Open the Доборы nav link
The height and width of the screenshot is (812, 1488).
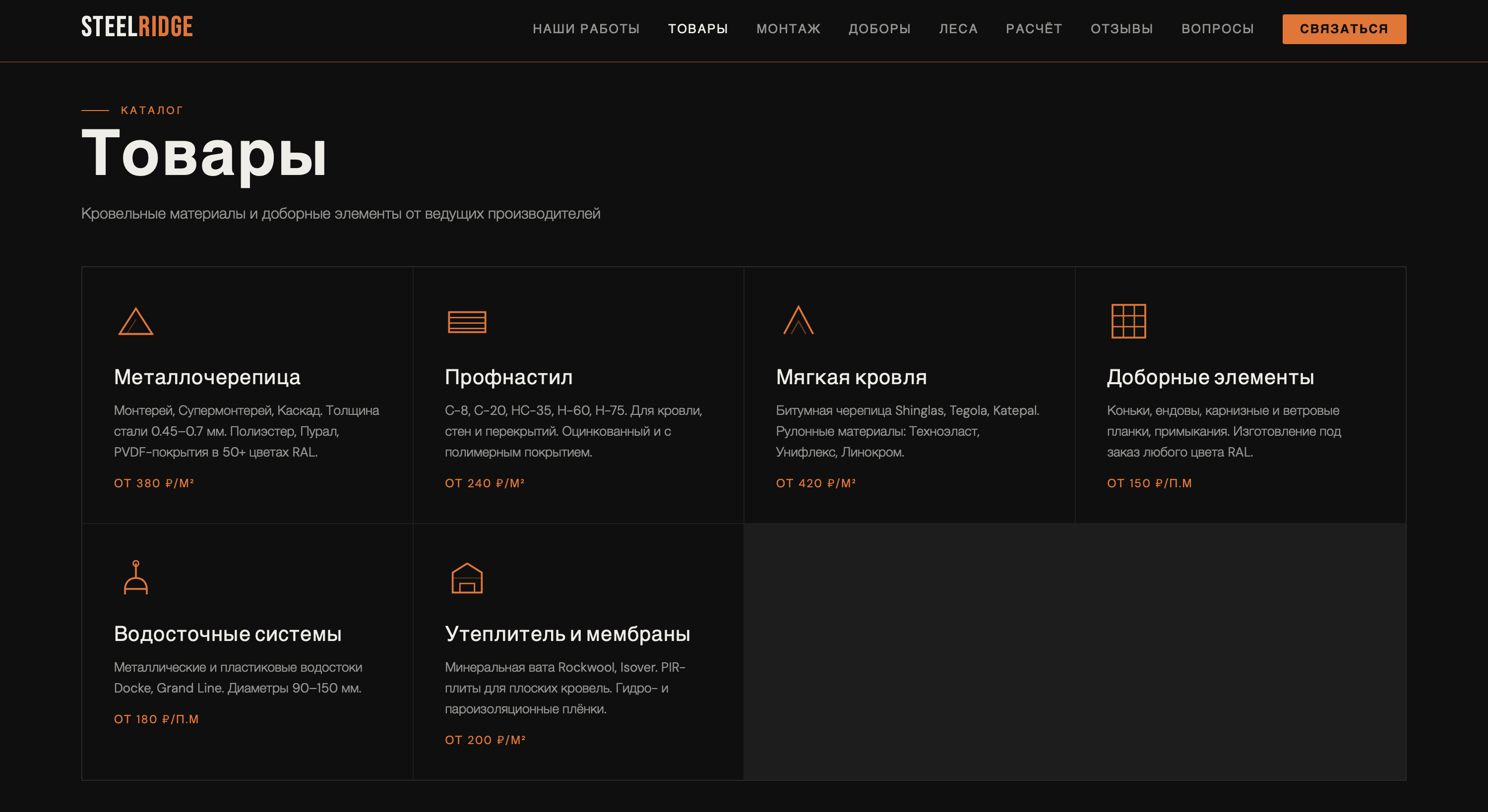[x=879, y=29]
